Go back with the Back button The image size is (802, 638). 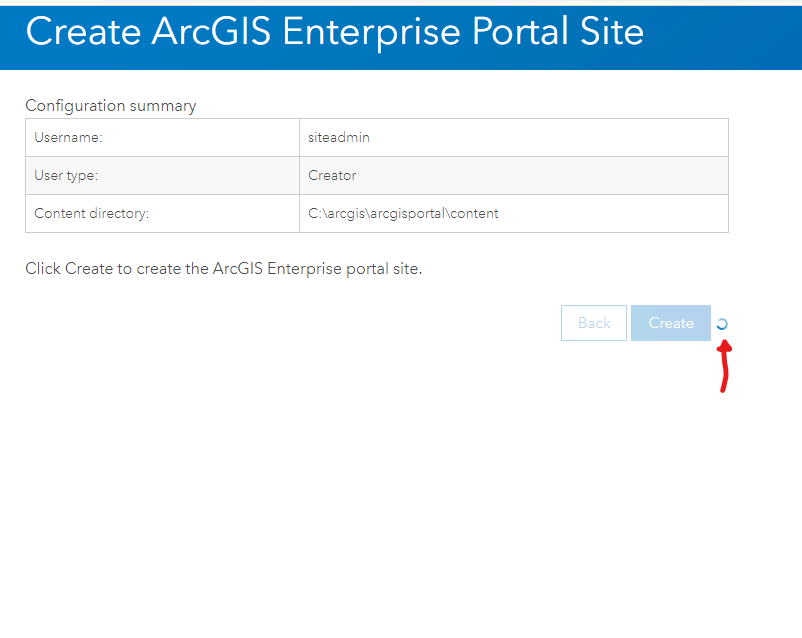[x=594, y=323]
